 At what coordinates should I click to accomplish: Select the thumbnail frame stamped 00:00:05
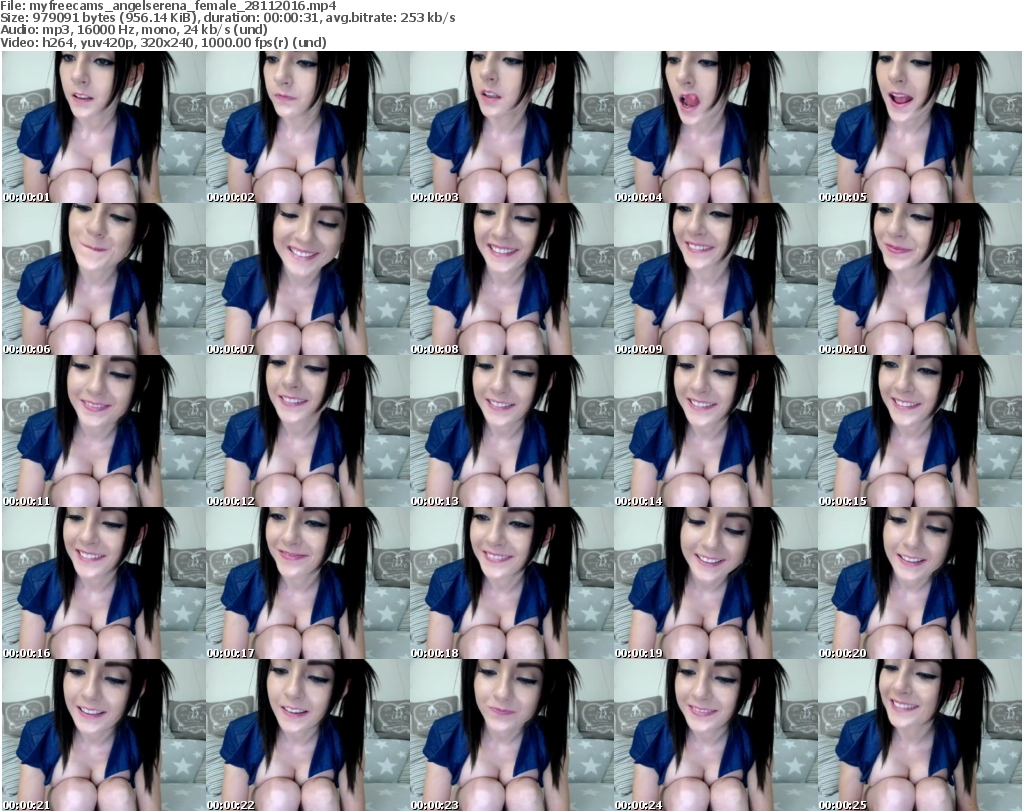click(x=920, y=127)
